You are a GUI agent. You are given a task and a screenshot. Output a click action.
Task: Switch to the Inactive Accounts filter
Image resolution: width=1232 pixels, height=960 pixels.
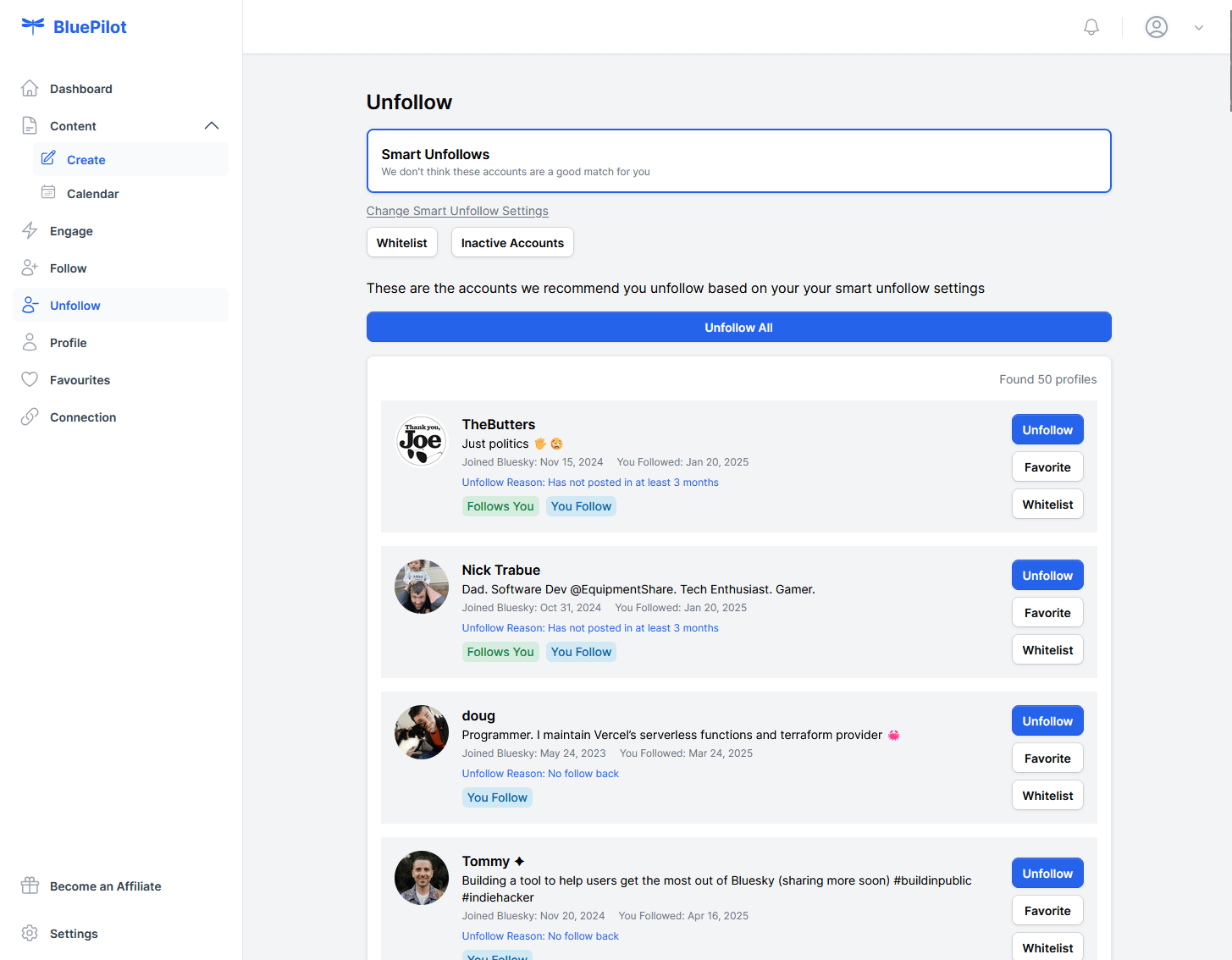point(512,243)
